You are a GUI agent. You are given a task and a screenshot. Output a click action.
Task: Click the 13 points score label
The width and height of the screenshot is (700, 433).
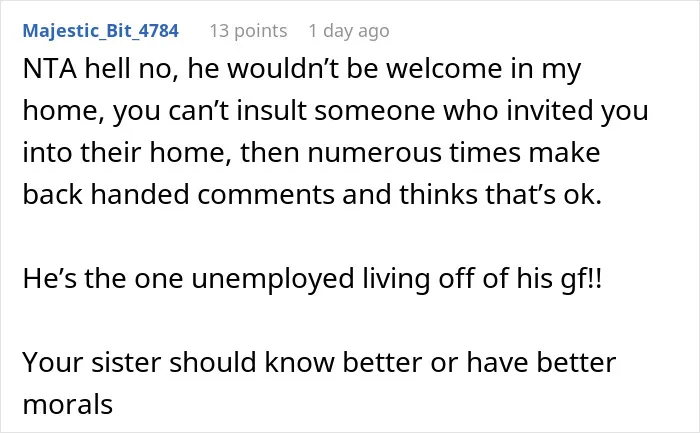pyautogui.click(x=248, y=31)
